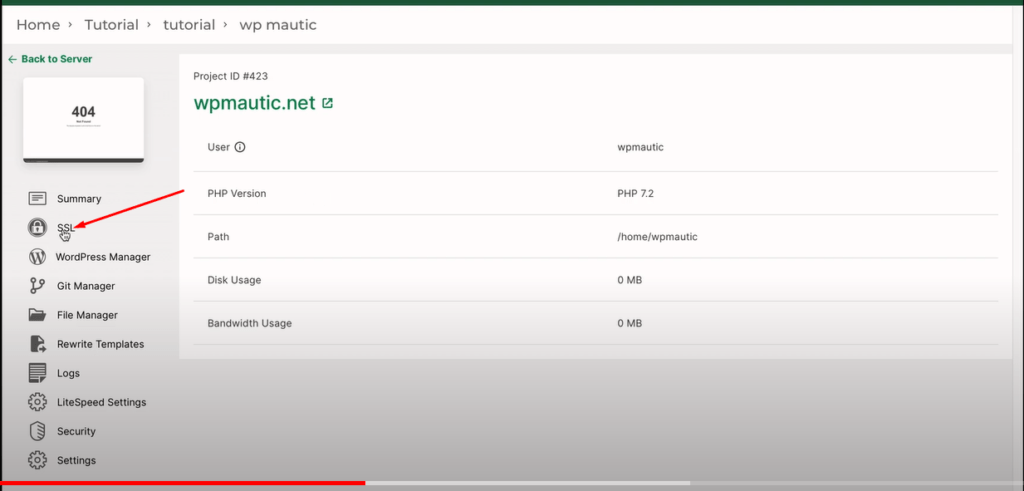Click the Path label
The width and height of the screenshot is (1024, 491).
click(218, 237)
